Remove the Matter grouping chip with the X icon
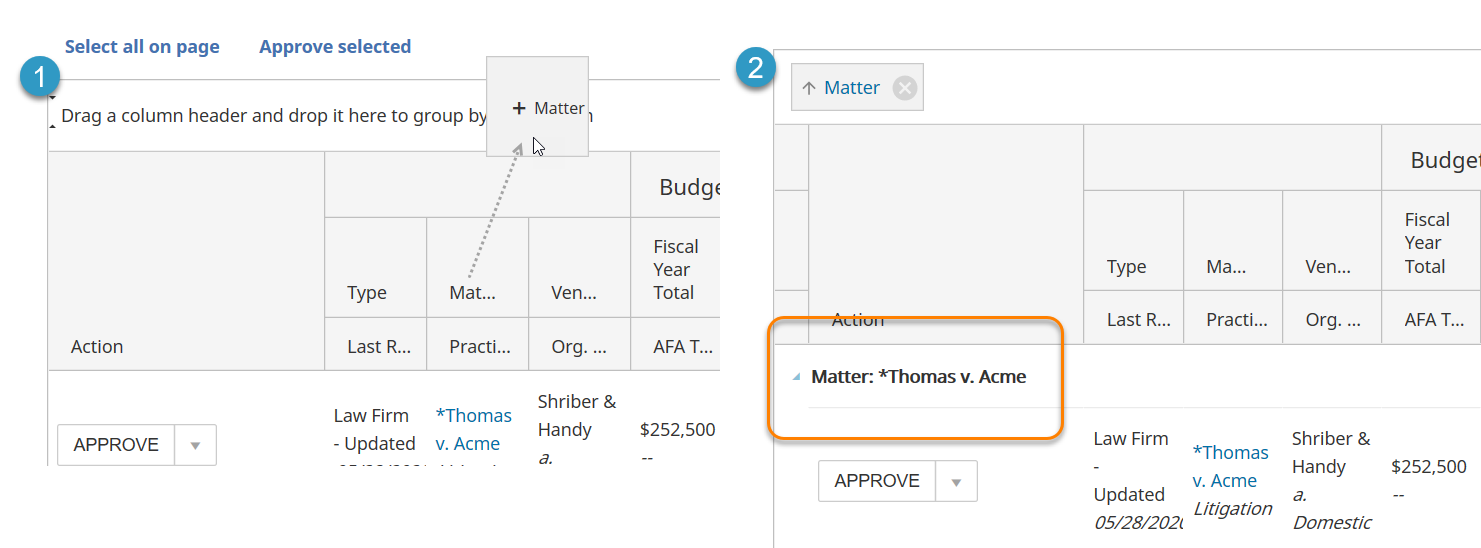The height and width of the screenshot is (548, 1481). [x=904, y=88]
